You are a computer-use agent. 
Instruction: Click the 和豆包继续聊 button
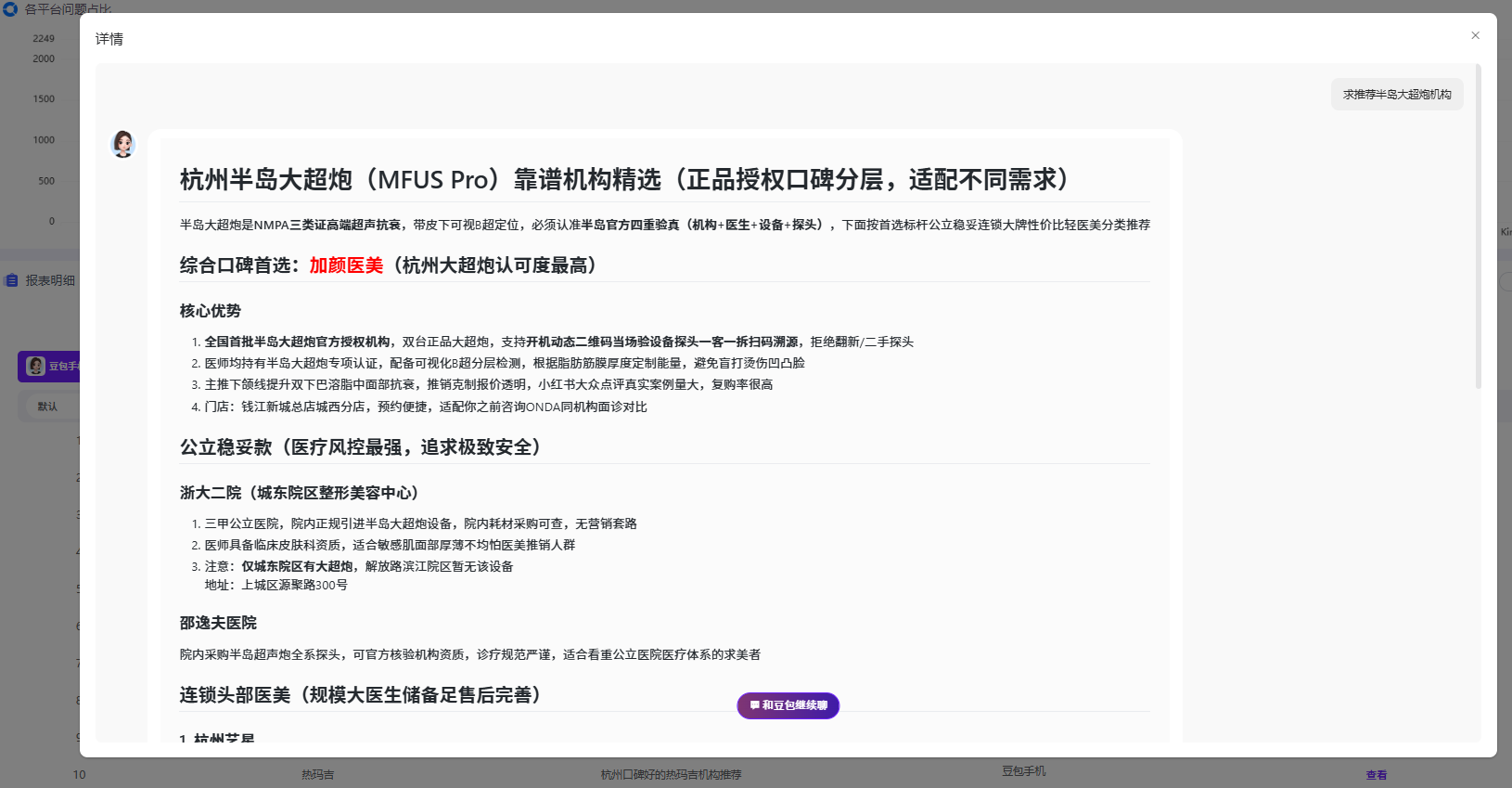click(x=788, y=705)
